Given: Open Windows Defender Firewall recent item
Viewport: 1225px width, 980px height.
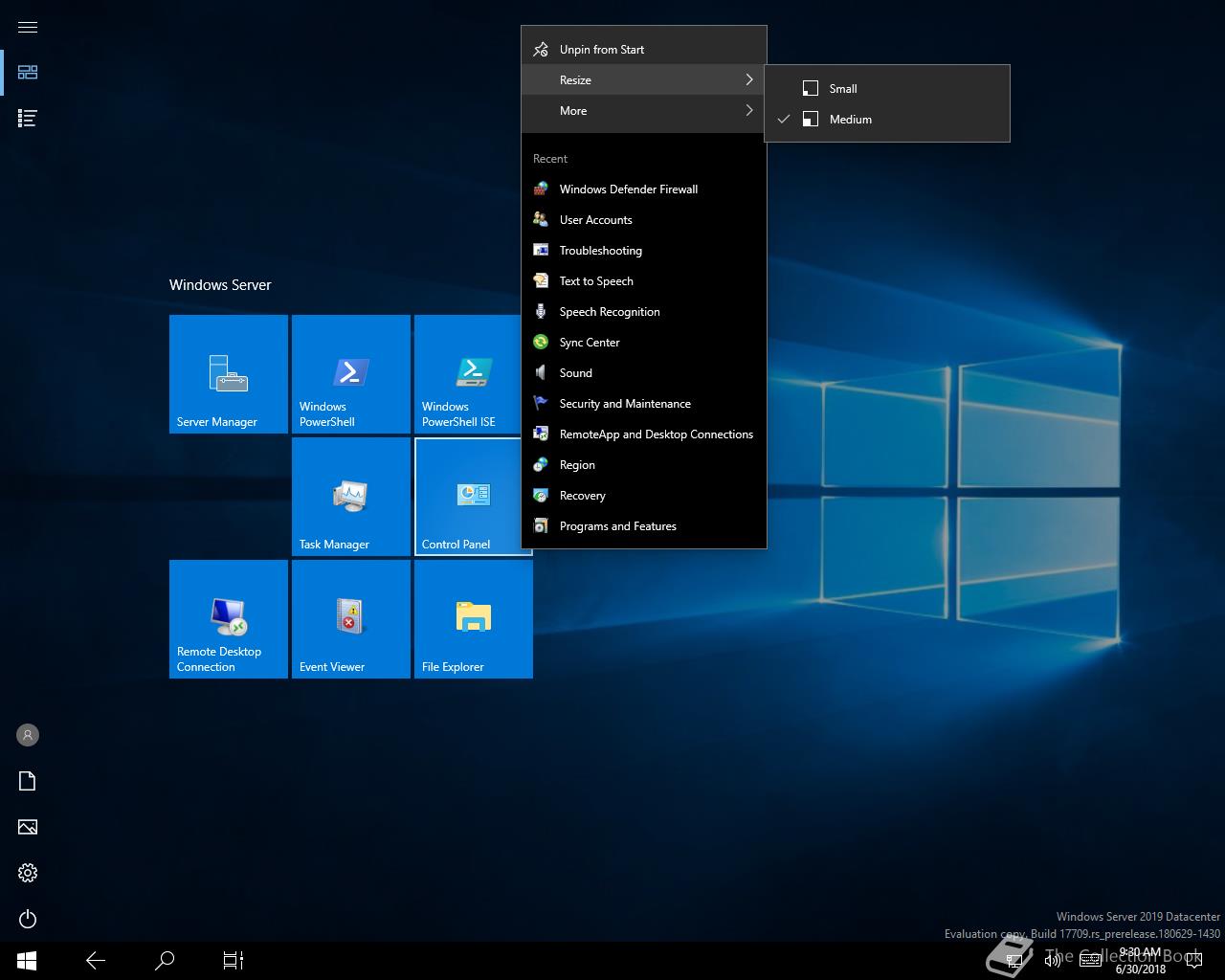Looking at the screenshot, I should pos(644,189).
